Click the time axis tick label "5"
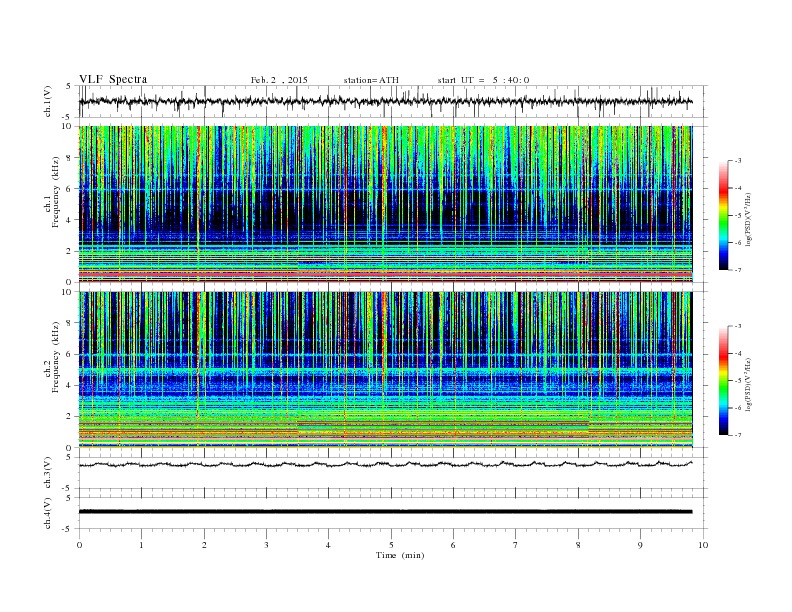 tap(391, 545)
